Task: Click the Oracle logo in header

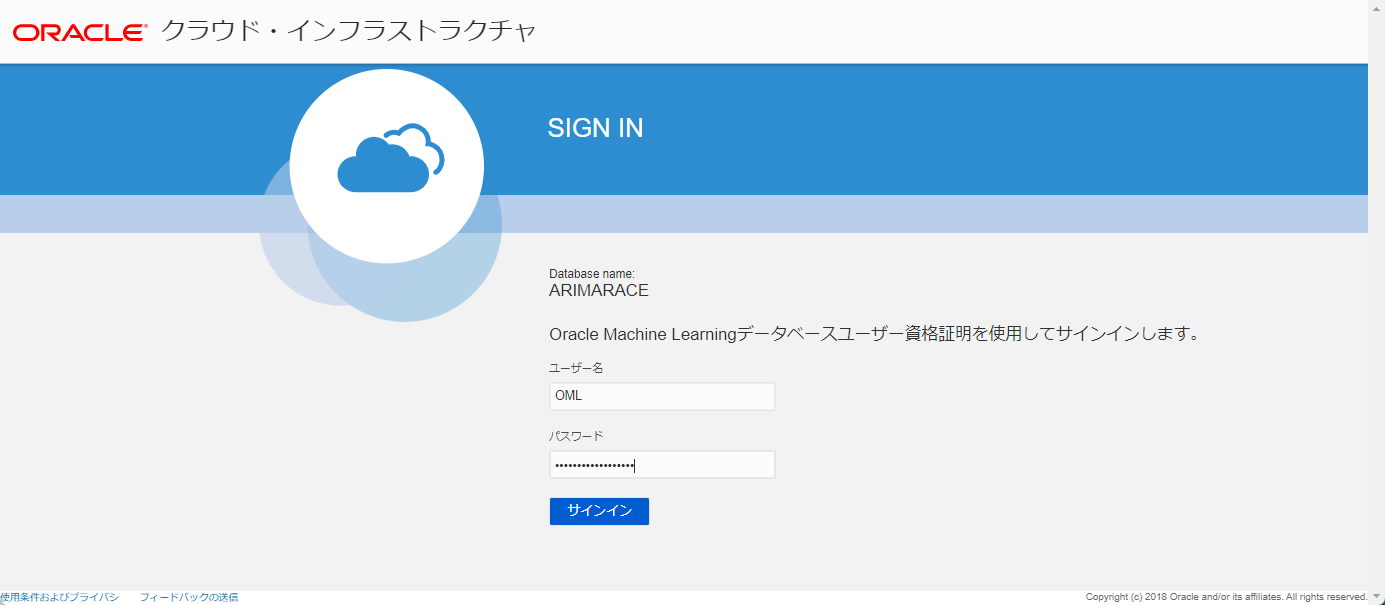Action: tap(80, 33)
